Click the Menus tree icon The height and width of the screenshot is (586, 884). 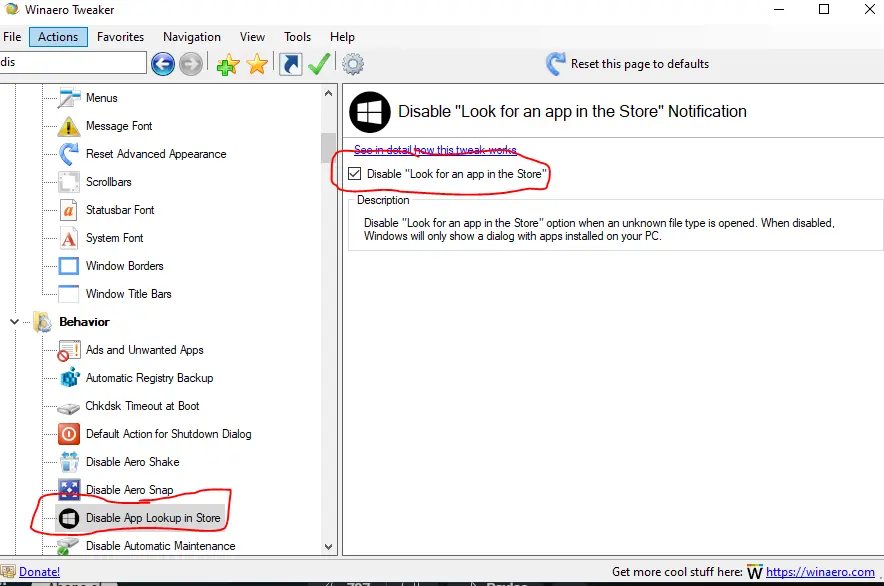[69, 98]
